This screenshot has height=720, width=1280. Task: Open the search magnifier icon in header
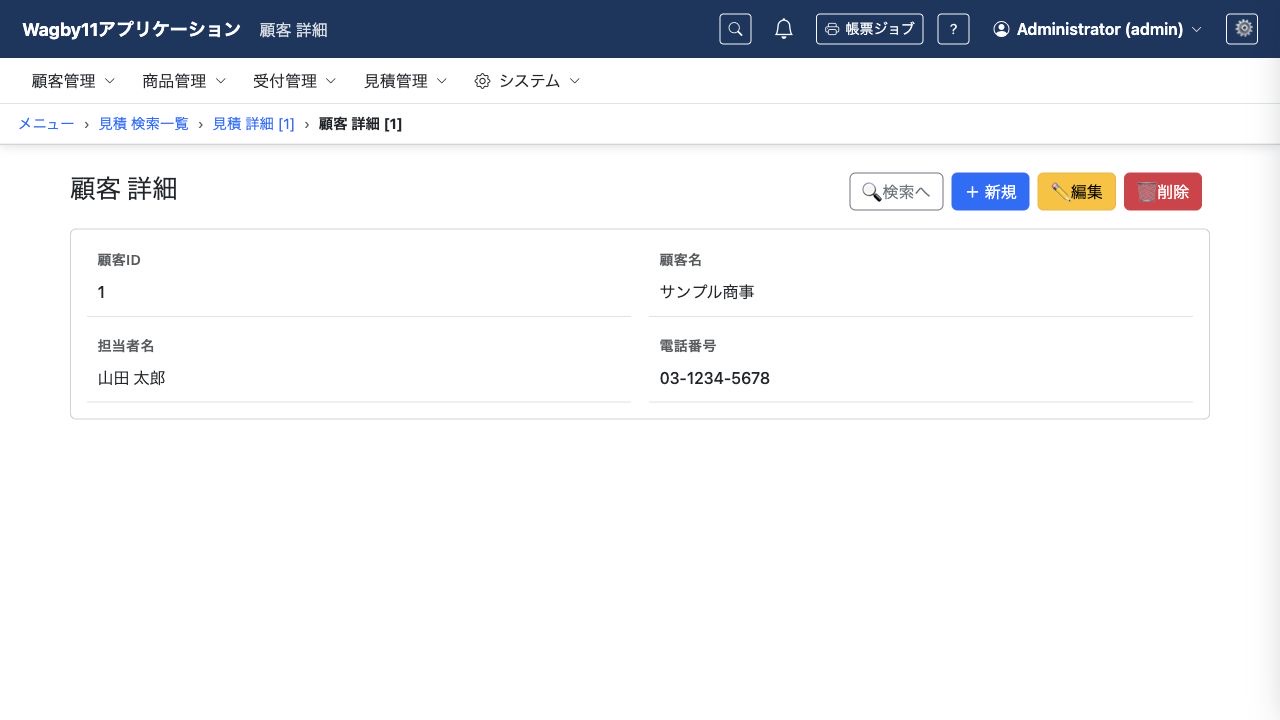point(735,29)
